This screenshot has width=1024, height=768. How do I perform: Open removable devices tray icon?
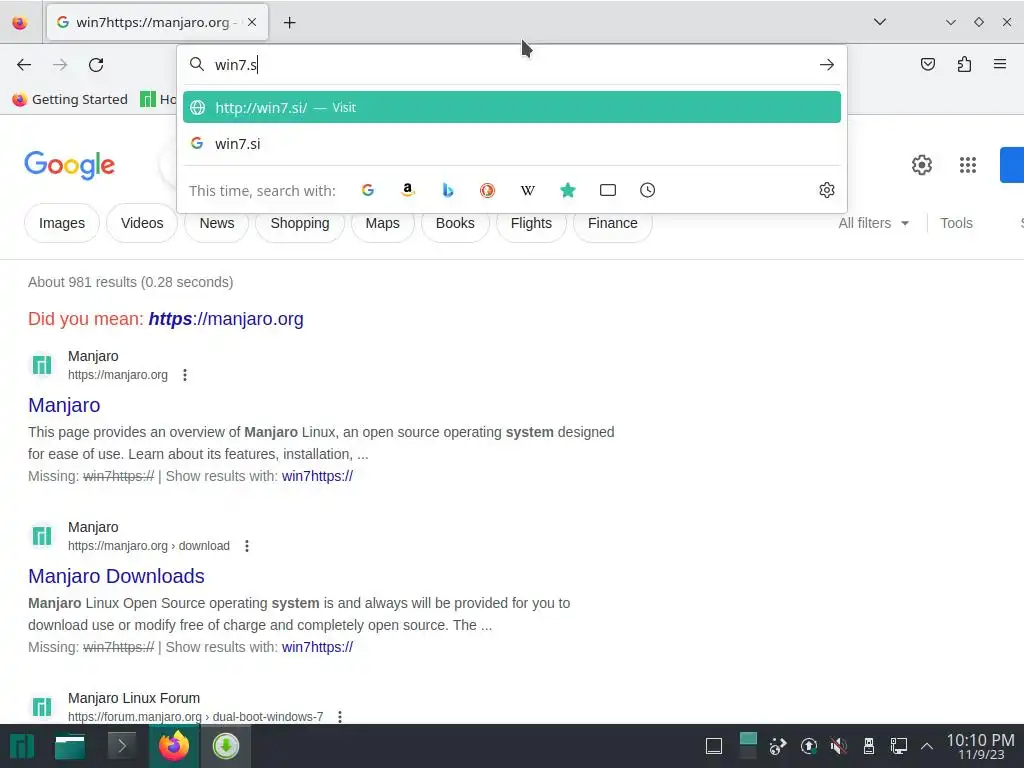[x=869, y=746]
